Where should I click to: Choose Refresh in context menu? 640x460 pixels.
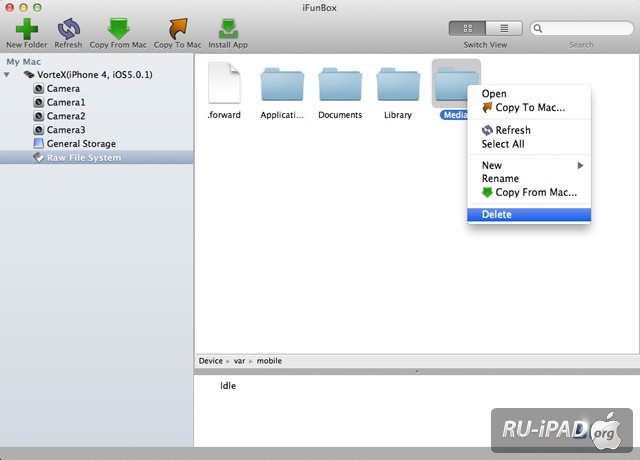click(x=529, y=130)
